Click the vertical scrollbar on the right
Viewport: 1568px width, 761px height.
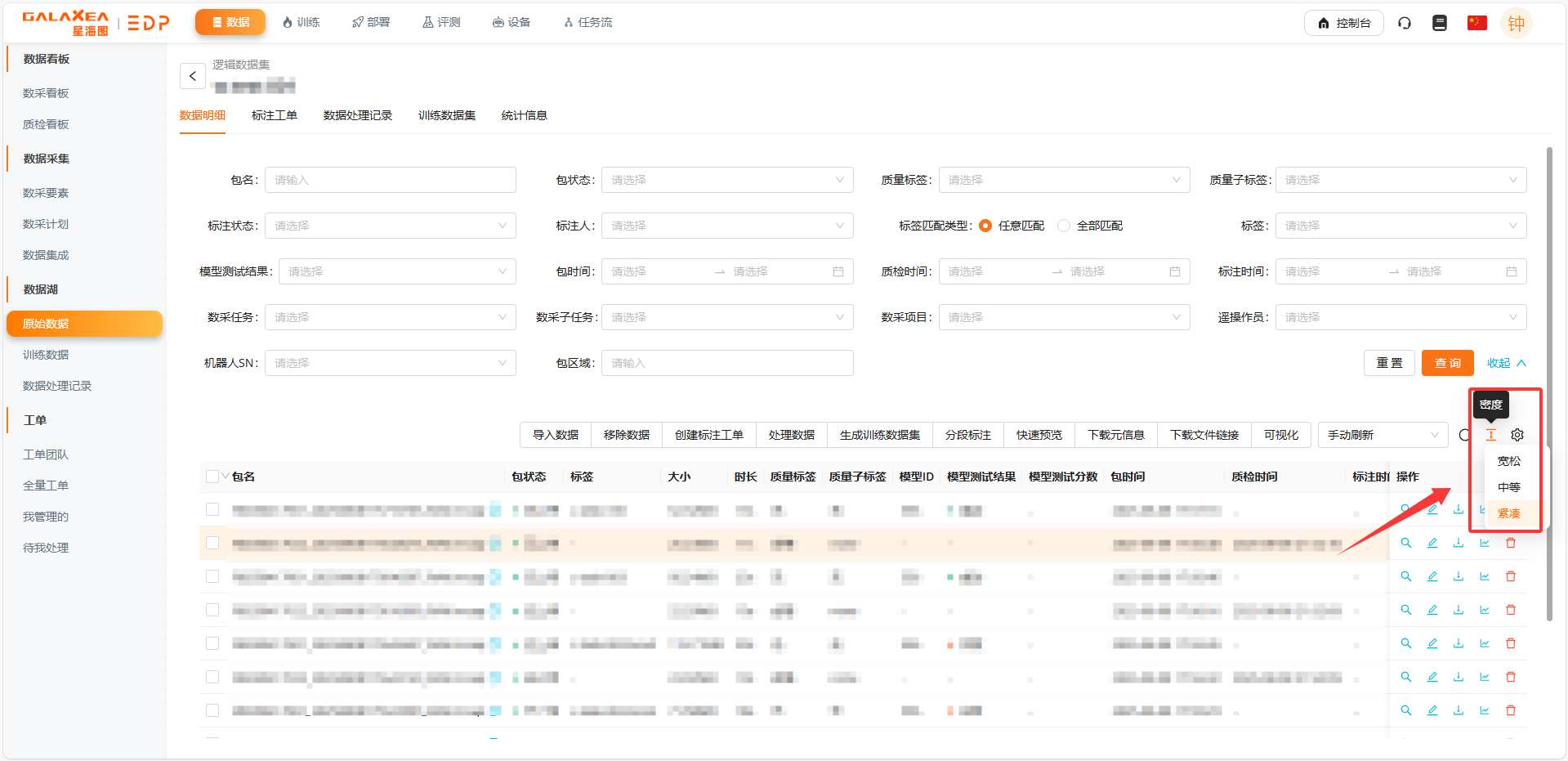tap(1549, 384)
